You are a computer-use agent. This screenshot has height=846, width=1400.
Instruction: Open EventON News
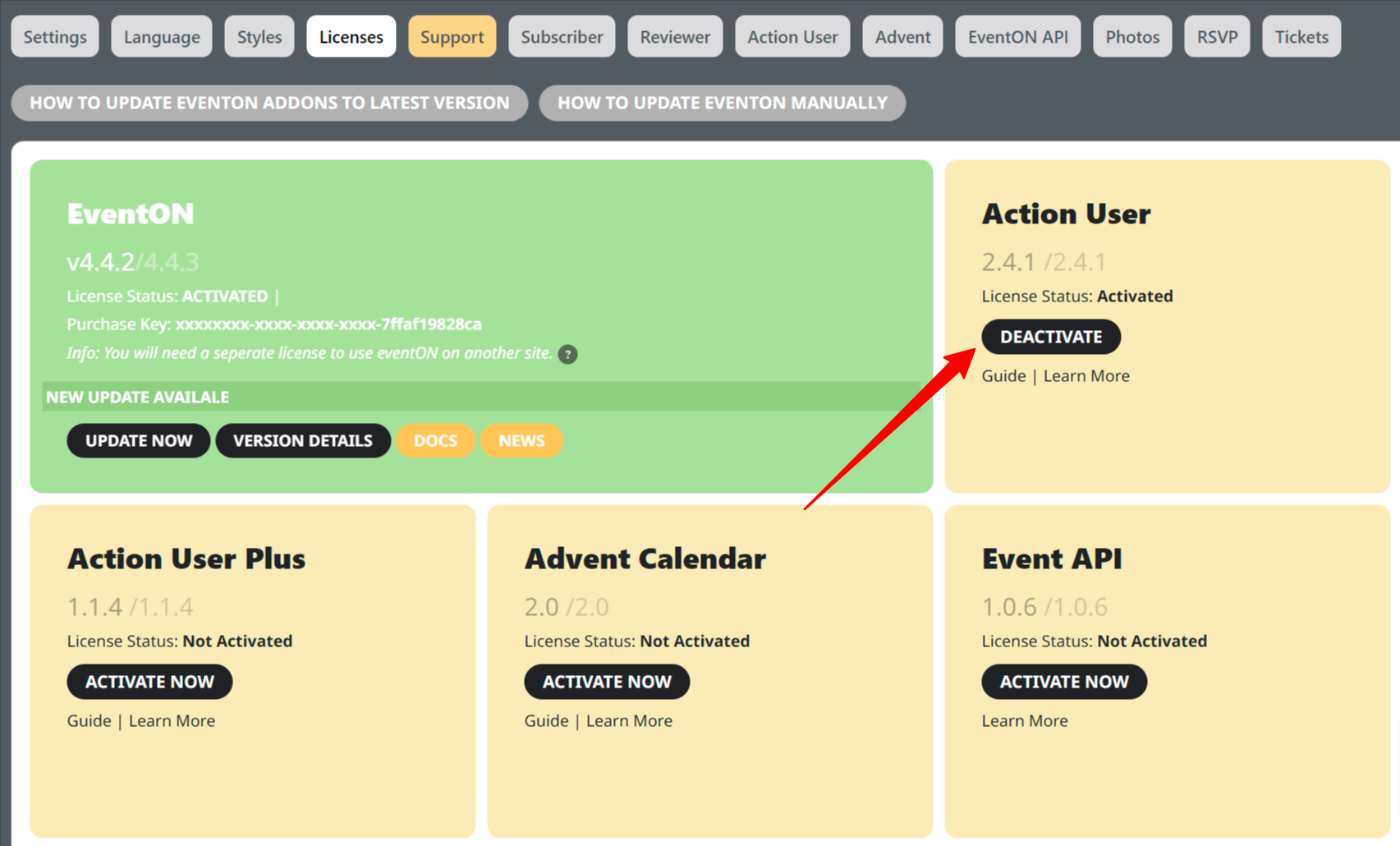(x=521, y=441)
